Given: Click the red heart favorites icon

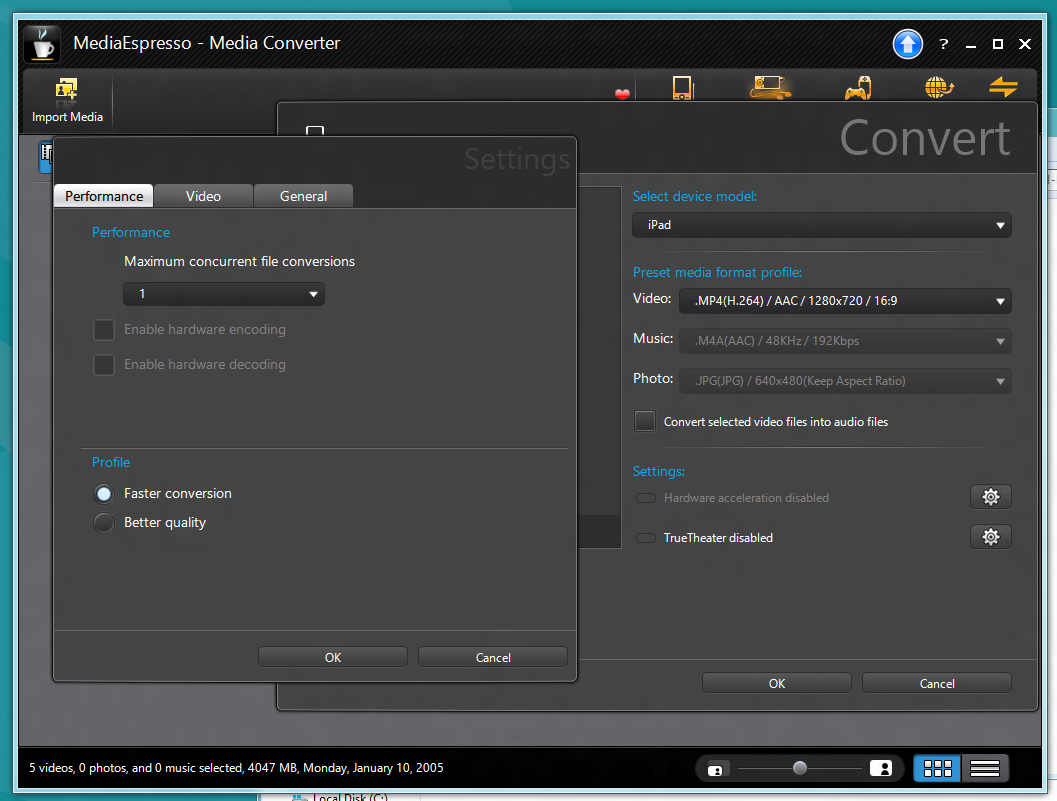Looking at the screenshot, I should click(622, 94).
